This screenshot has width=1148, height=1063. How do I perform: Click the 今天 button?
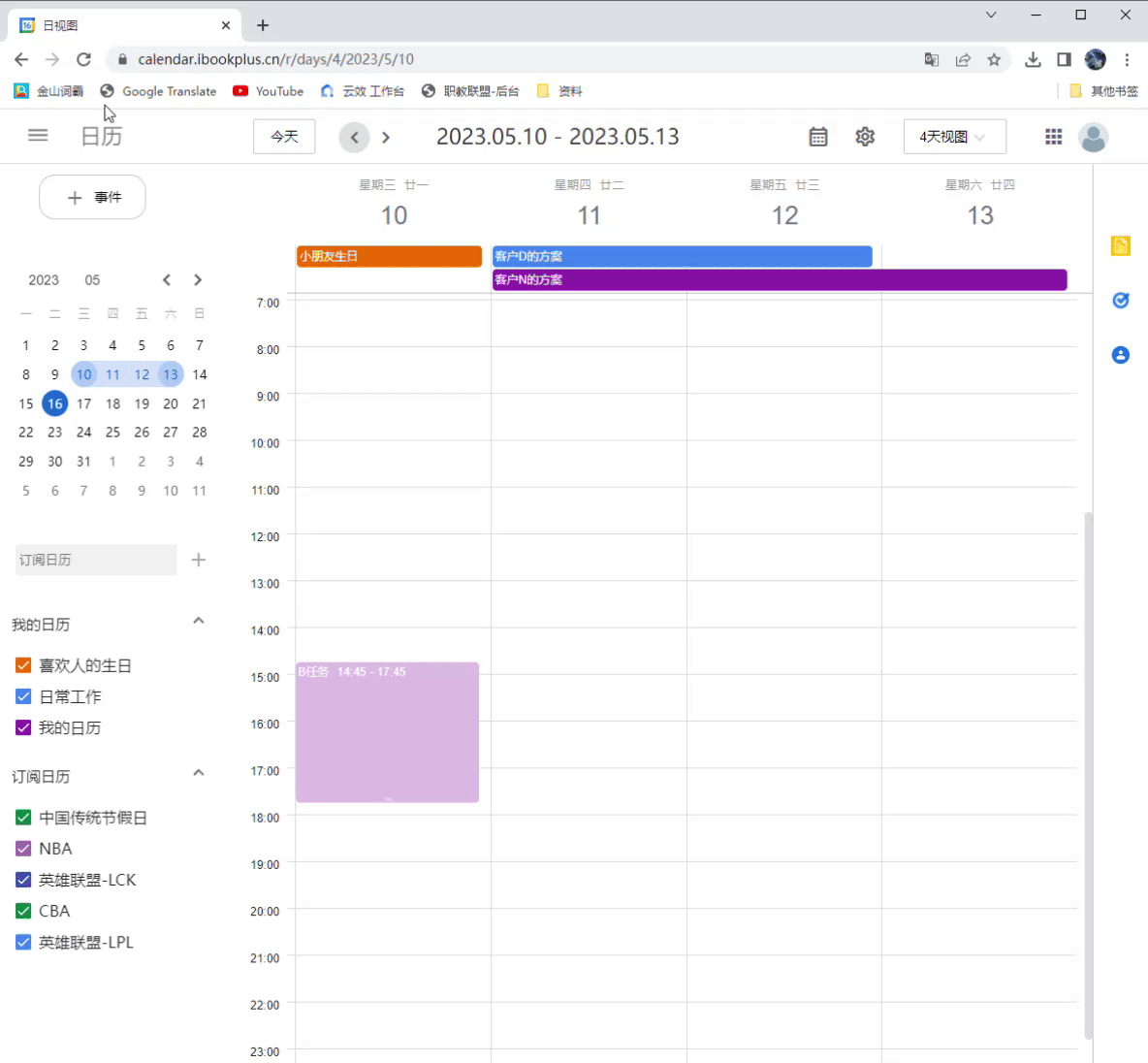click(x=283, y=137)
